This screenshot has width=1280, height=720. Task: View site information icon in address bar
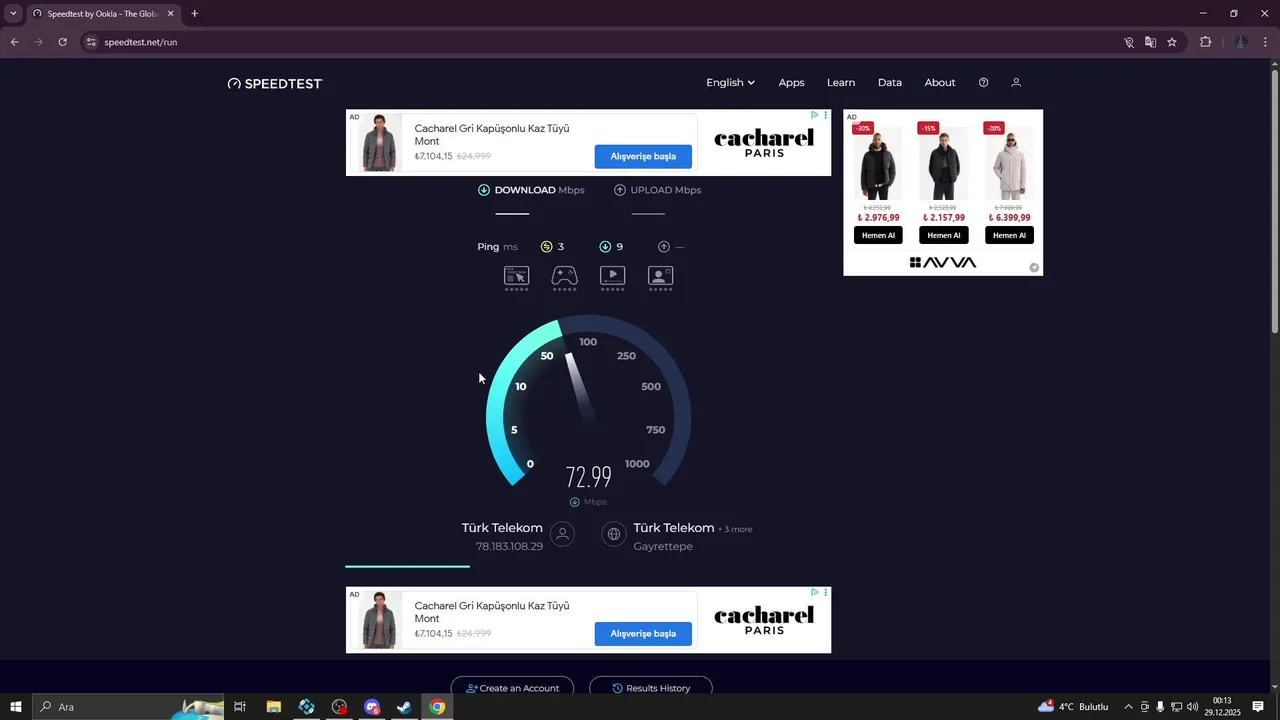[91, 42]
